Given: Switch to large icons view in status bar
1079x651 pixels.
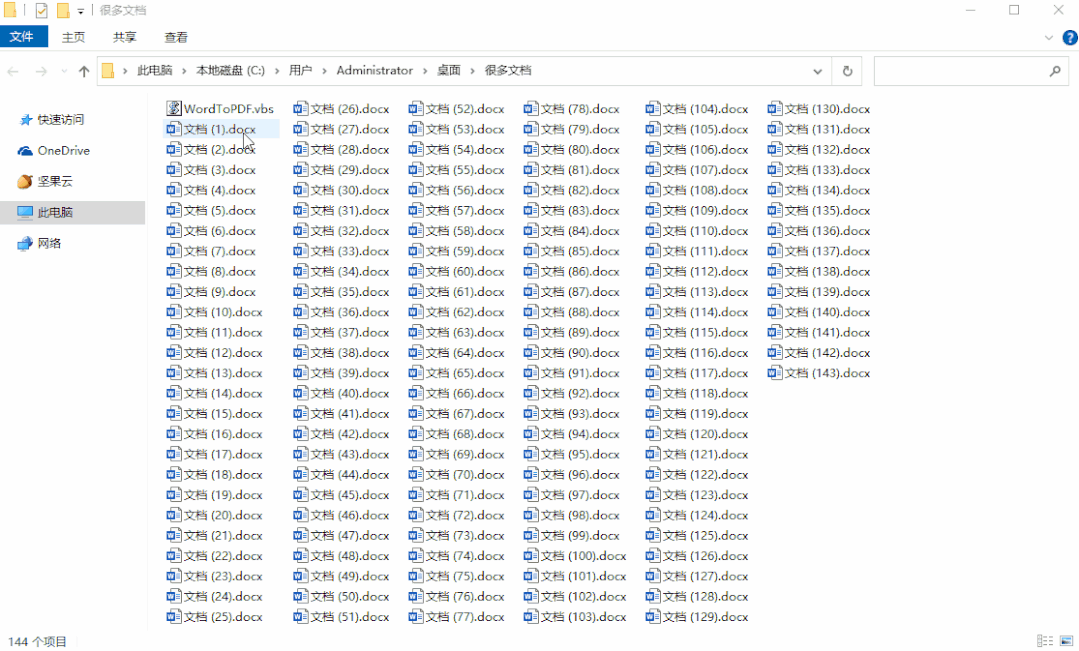Looking at the screenshot, I should (x=1067, y=641).
